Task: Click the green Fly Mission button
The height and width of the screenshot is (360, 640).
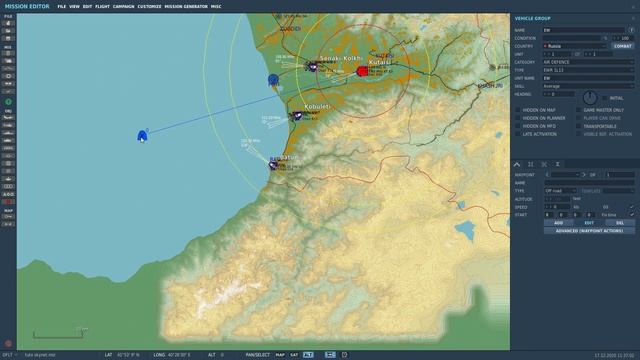Action: (x=8, y=102)
